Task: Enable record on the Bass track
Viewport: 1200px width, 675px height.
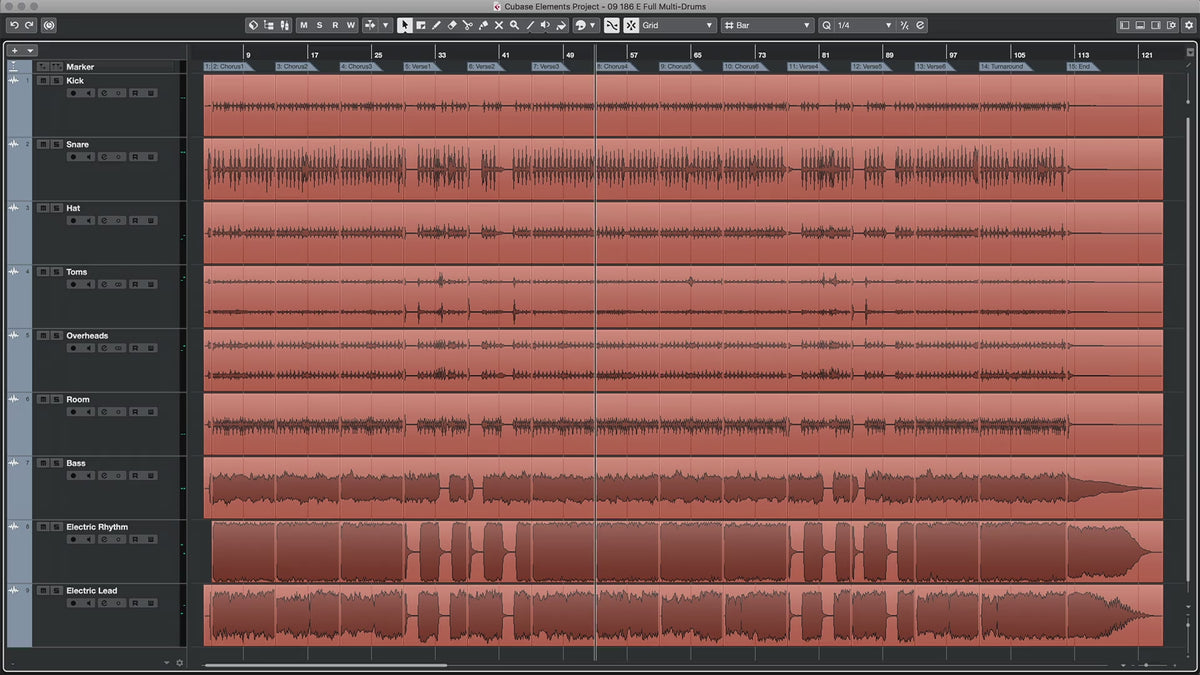Action: click(73, 476)
